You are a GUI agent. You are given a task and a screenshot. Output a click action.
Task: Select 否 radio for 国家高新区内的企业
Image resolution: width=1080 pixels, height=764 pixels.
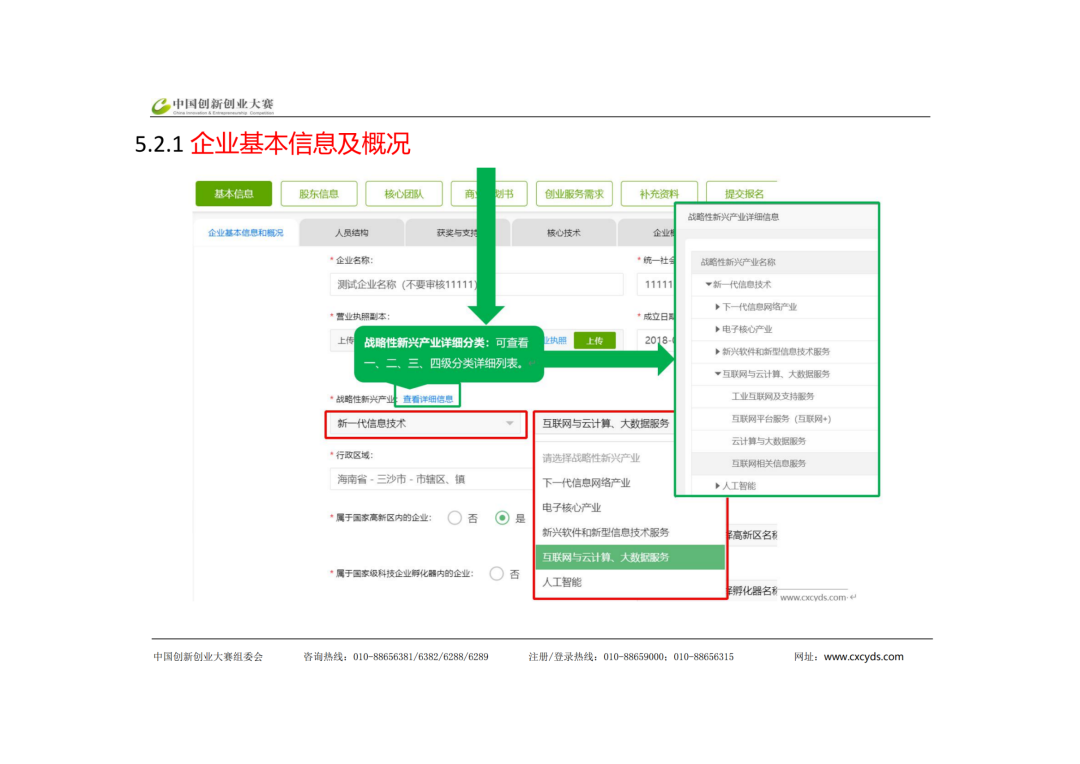tap(455, 518)
